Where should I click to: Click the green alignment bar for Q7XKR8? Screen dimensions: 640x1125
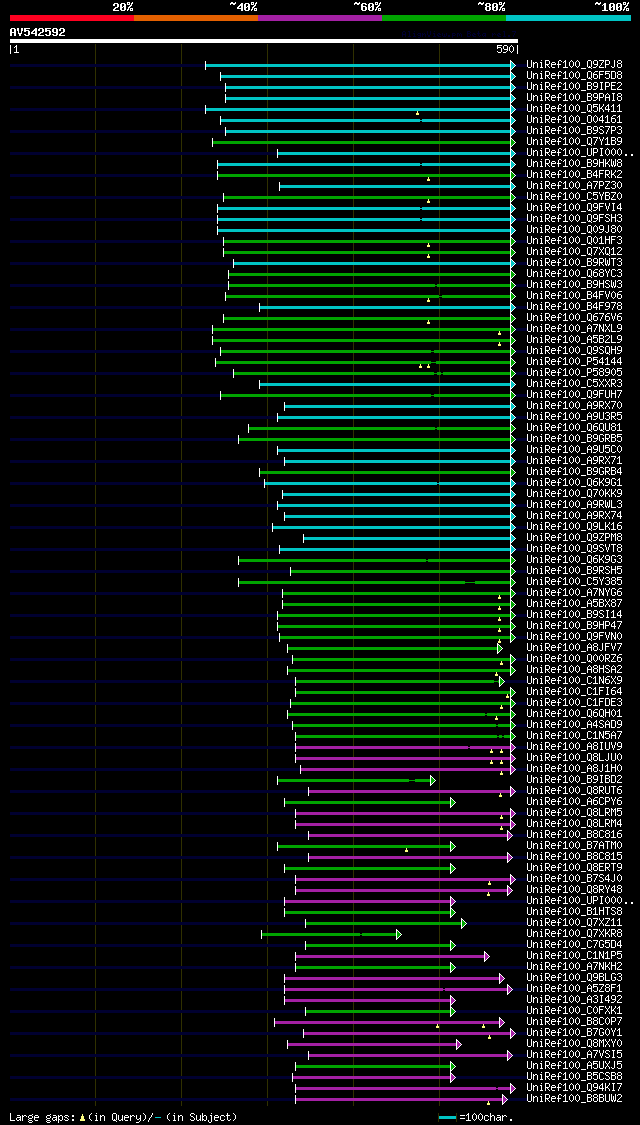[331, 934]
